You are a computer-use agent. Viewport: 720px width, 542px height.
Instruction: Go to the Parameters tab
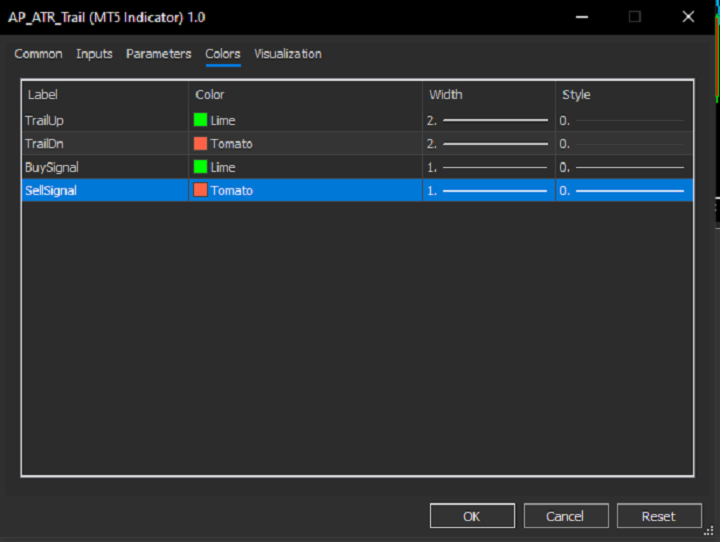click(x=158, y=54)
